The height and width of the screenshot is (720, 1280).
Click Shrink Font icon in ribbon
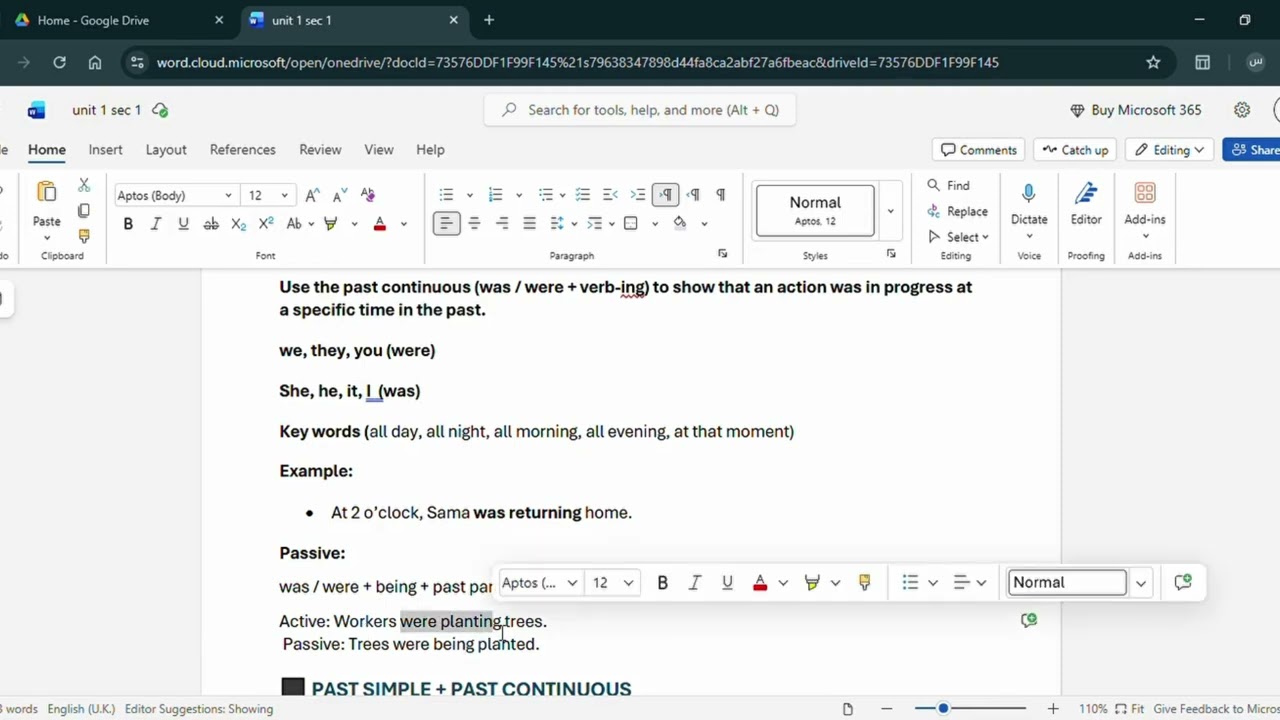point(340,195)
